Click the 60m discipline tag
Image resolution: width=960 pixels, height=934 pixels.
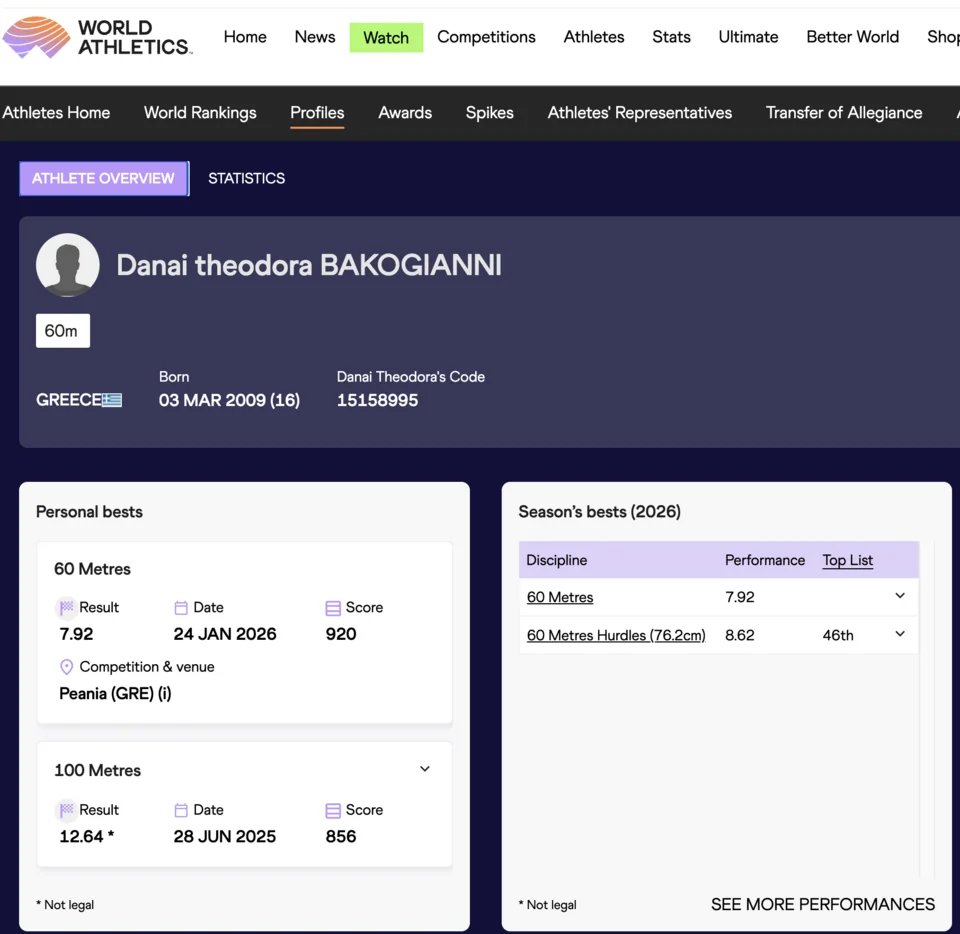62,331
